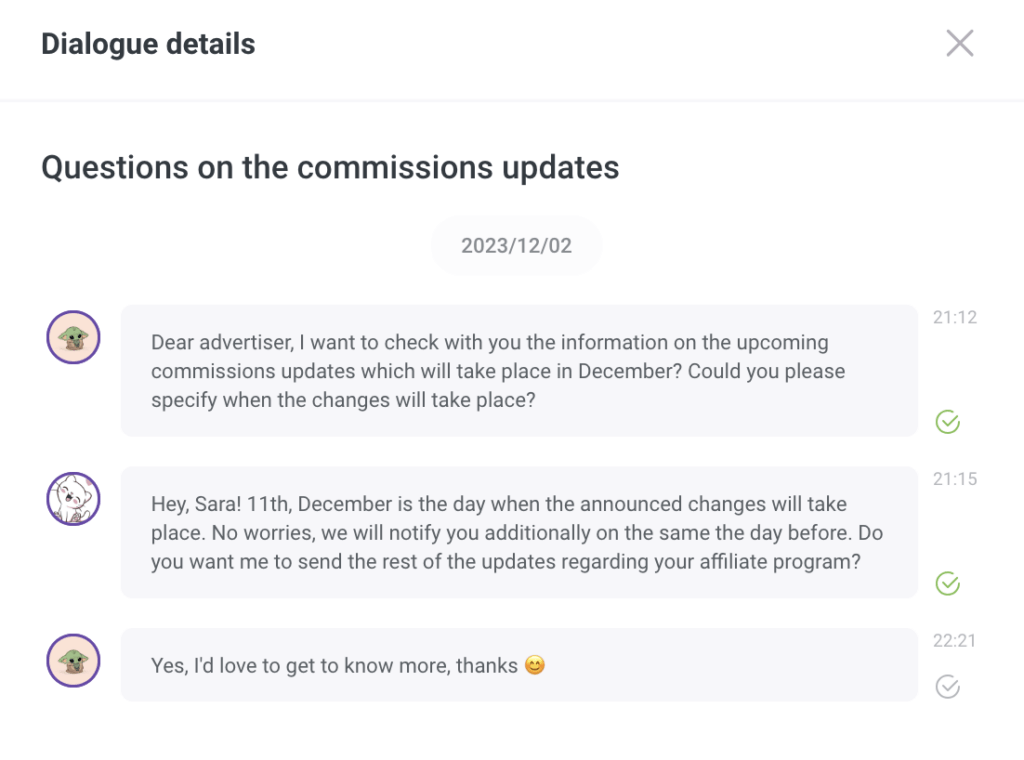Open Sara's avatar next to the first message
This screenshot has height=760, width=1024.
pyautogui.click(x=72, y=337)
